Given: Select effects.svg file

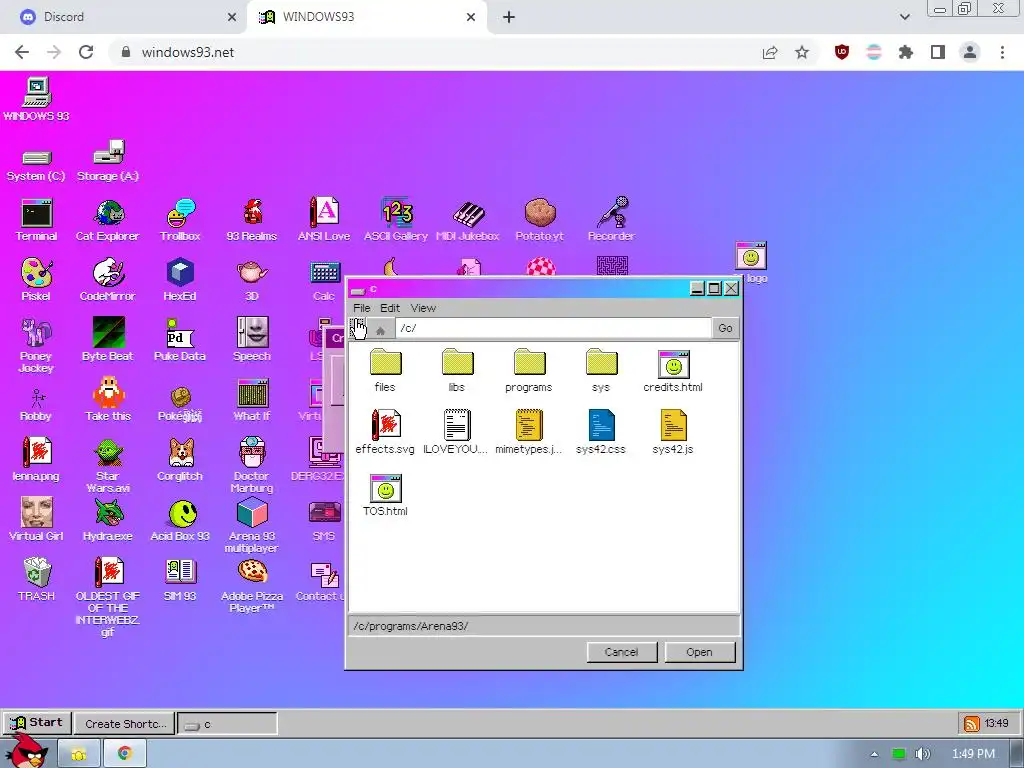Looking at the screenshot, I should [x=385, y=432].
